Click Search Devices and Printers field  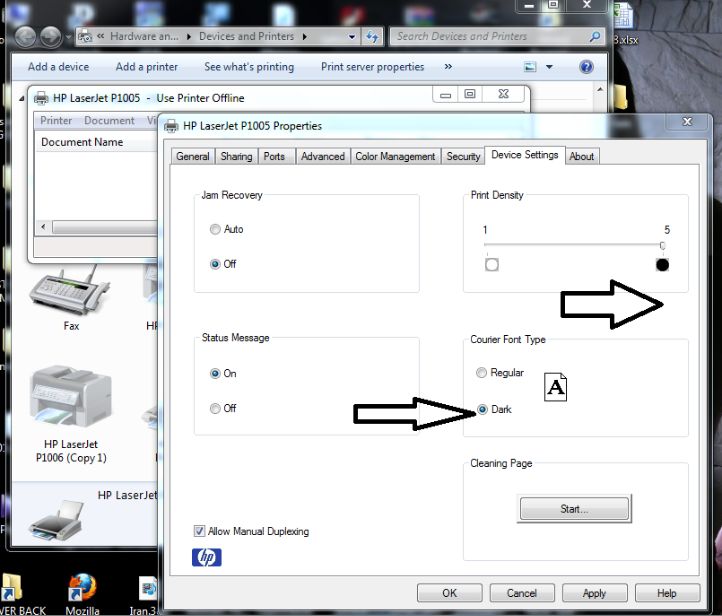(x=496, y=36)
